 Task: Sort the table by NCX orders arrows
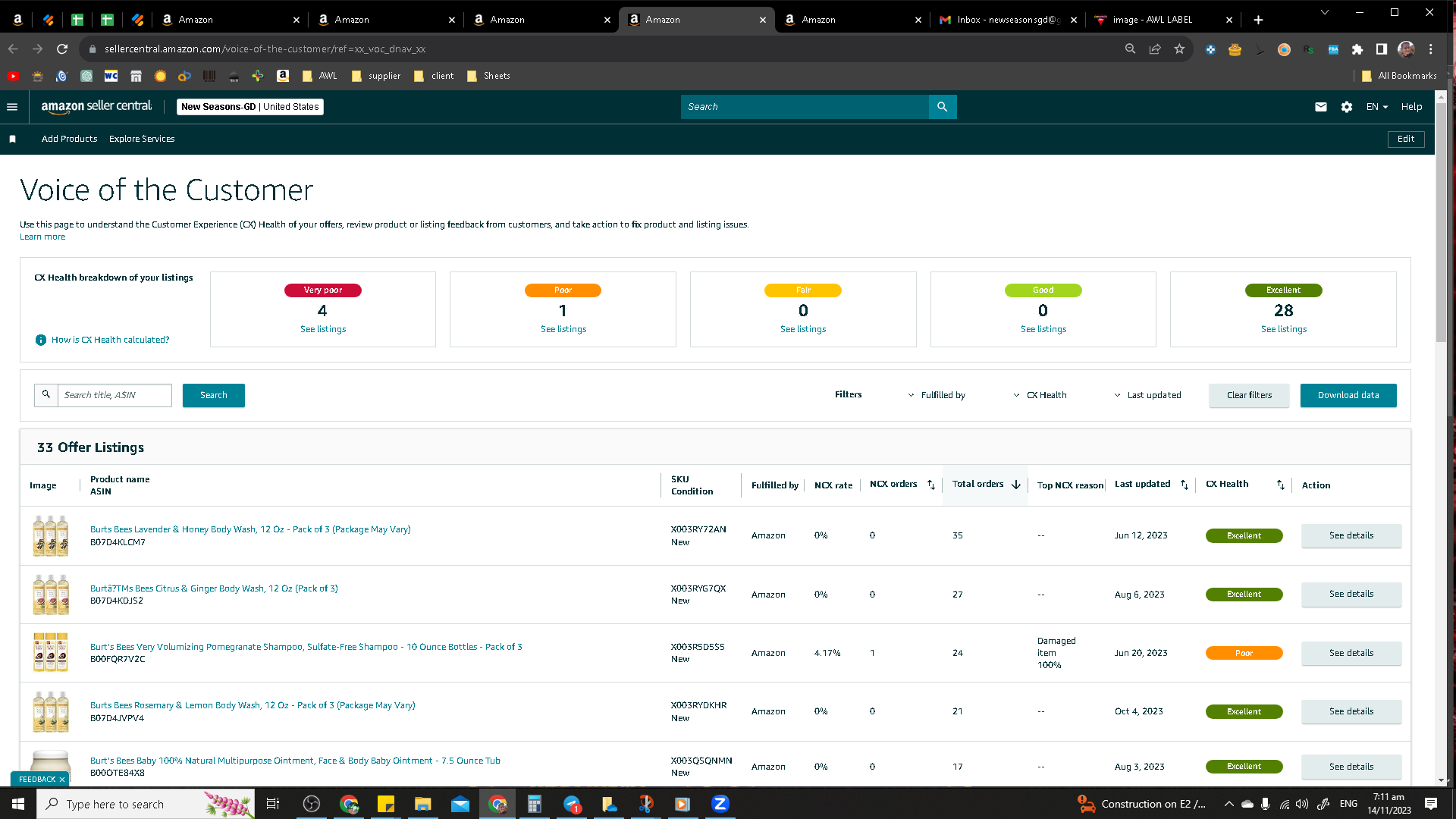[931, 485]
